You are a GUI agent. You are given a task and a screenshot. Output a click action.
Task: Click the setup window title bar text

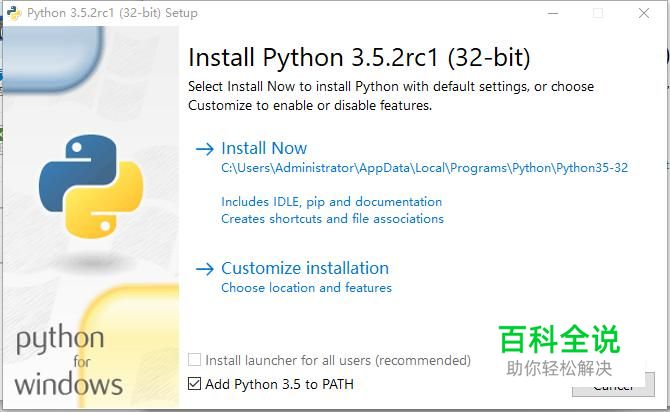coord(112,13)
